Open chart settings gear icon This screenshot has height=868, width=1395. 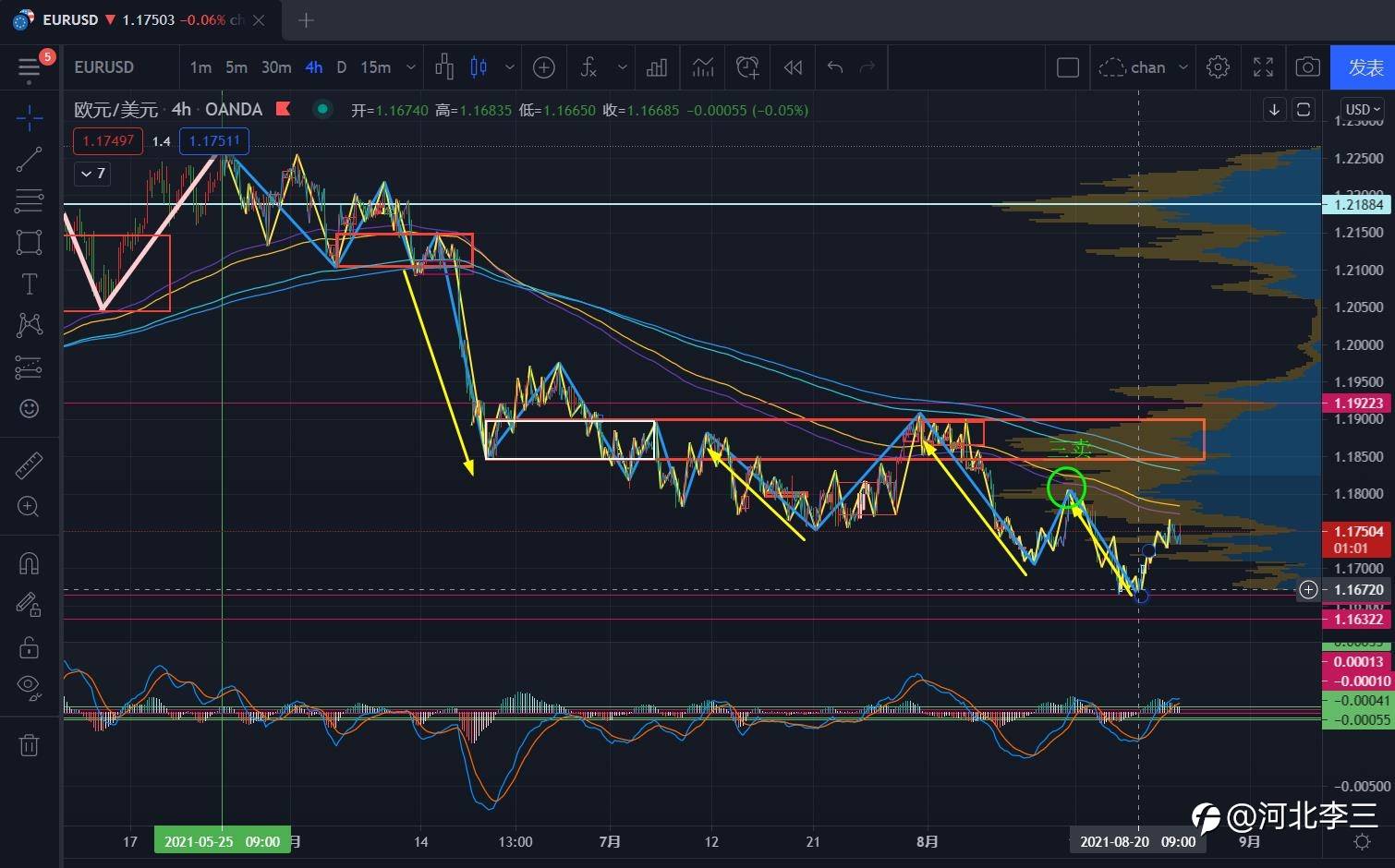1218,67
